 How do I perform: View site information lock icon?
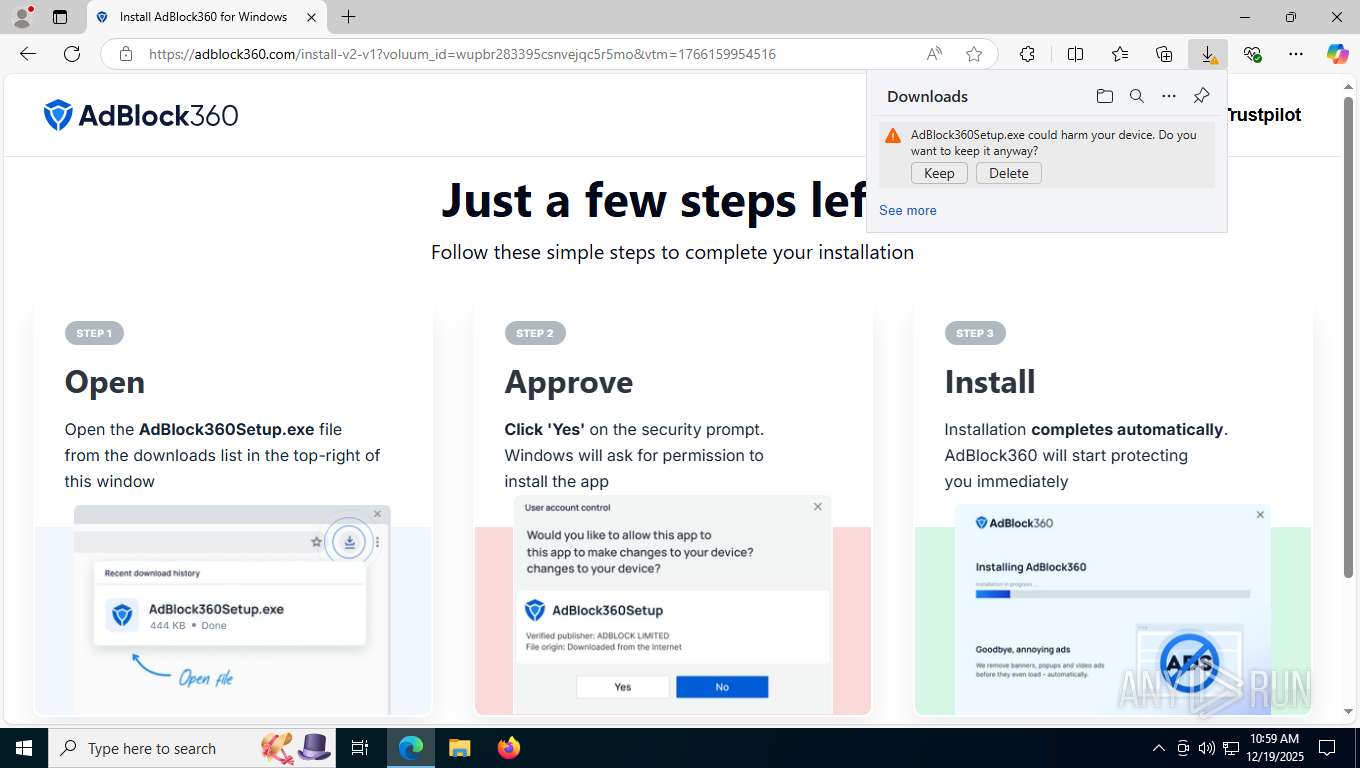coord(126,54)
